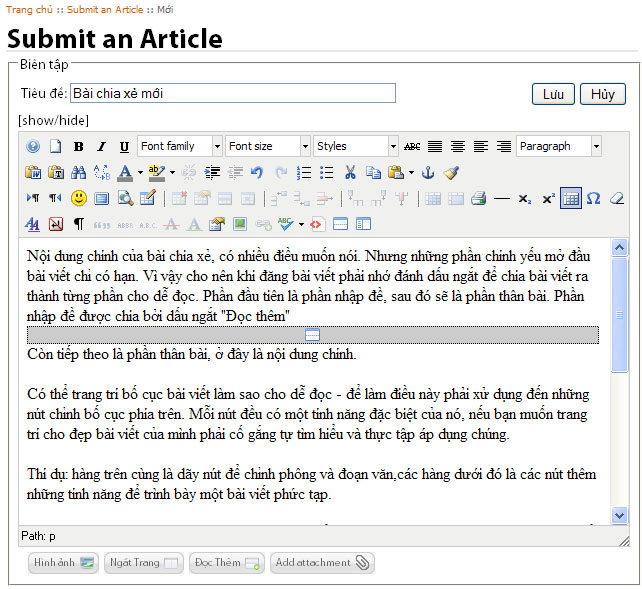Click the editor help question-mark icon
Image resolution: width=642 pixels, height=589 pixels.
[x=32, y=147]
